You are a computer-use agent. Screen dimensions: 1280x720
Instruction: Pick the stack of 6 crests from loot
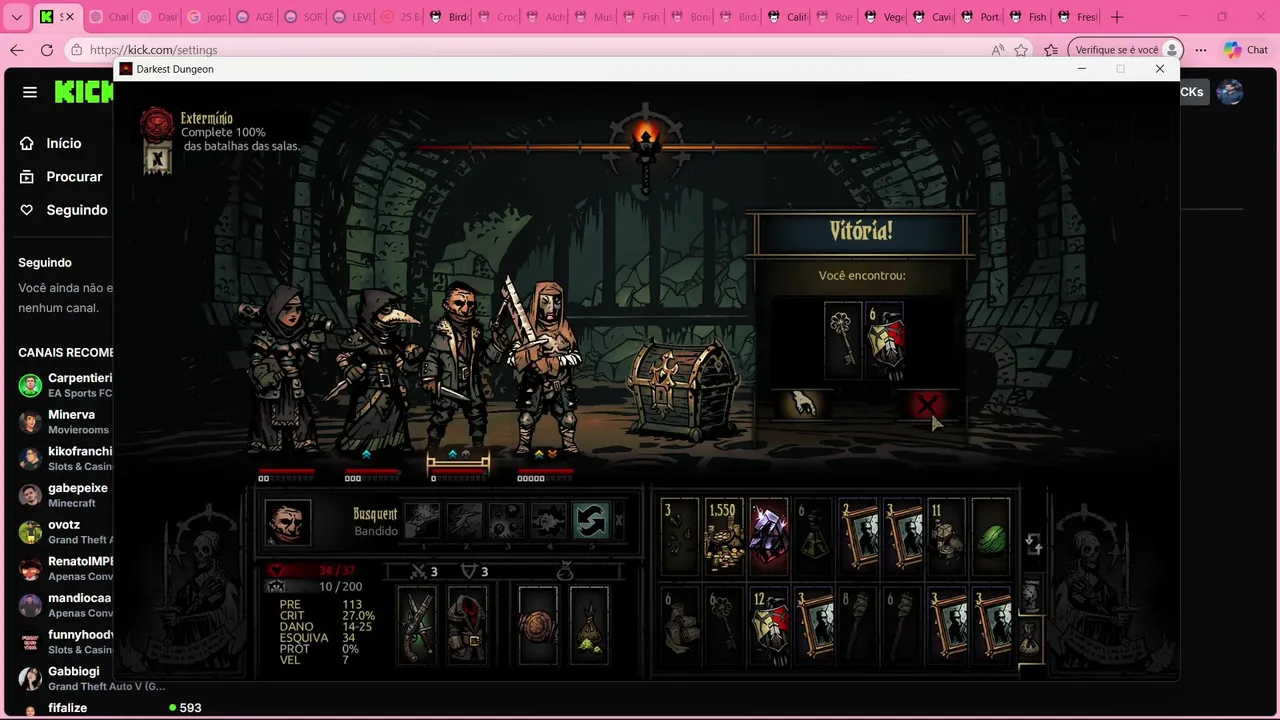click(x=884, y=341)
